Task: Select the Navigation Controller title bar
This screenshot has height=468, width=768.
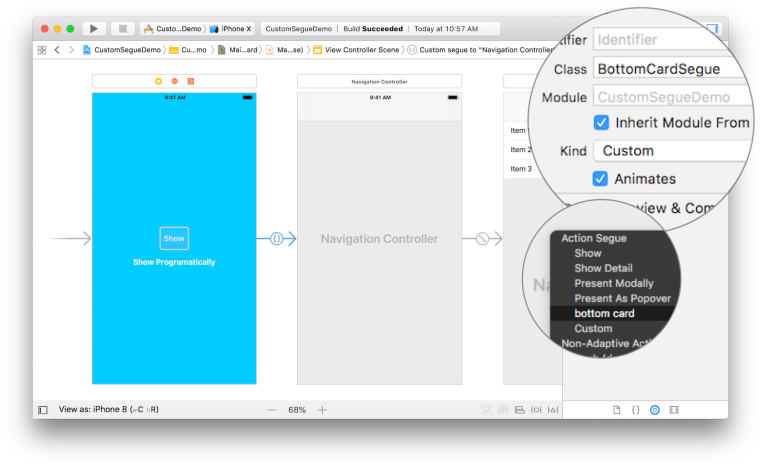Action: point(380,81)
